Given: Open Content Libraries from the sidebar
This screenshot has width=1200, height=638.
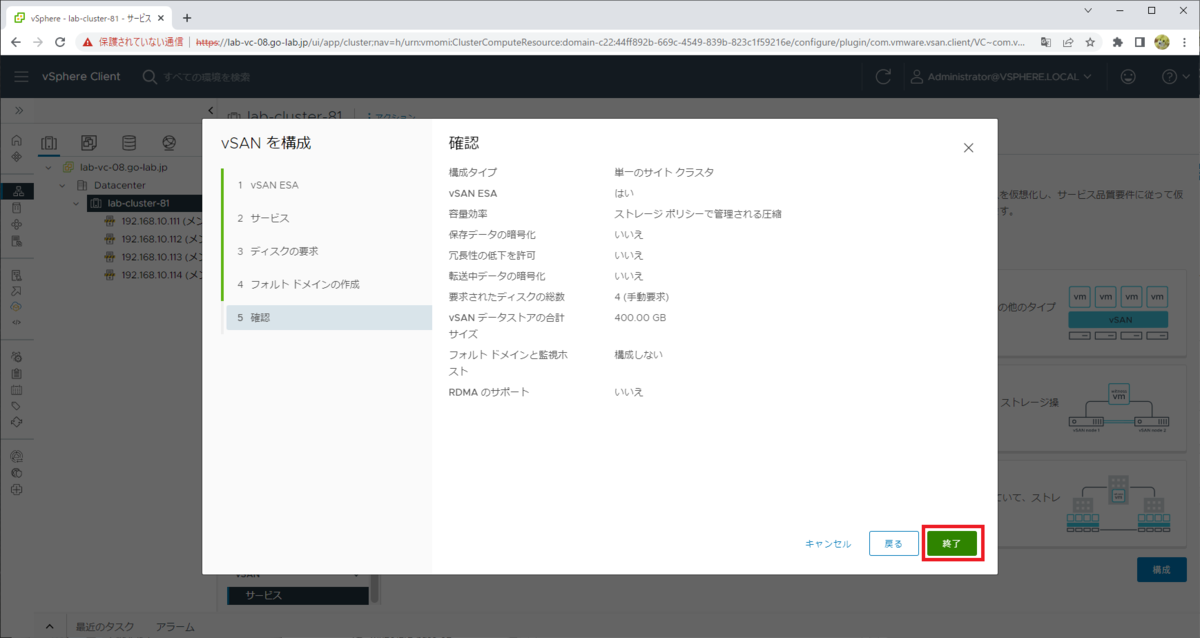Looking at the screenshot, I should 17,208.
